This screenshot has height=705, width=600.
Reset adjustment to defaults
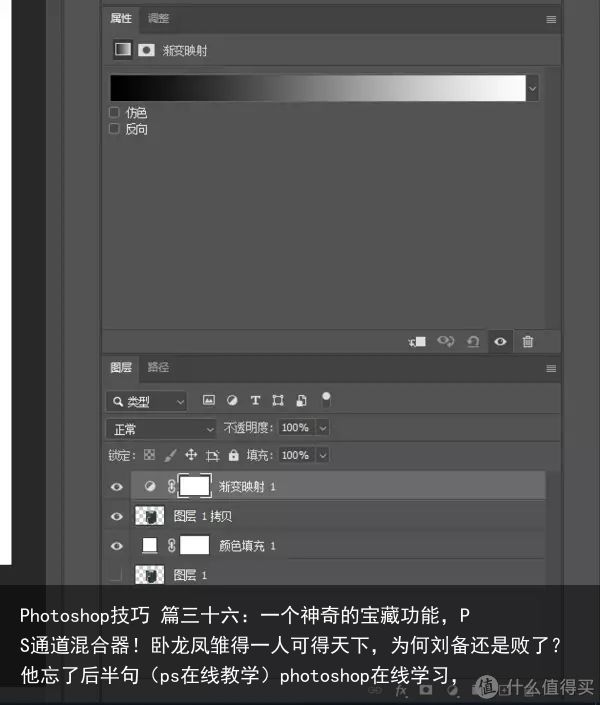click(x=473, y=342)
